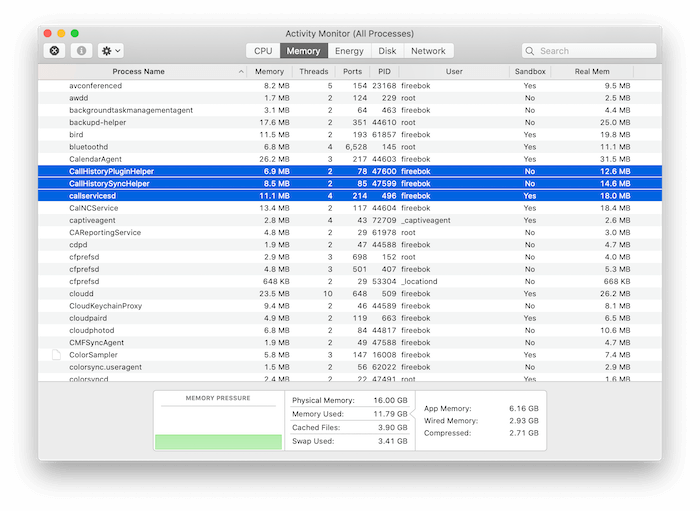Switch to the Disk tab
Viewport: 700px width, 511px height.
(x=387, y=51)
